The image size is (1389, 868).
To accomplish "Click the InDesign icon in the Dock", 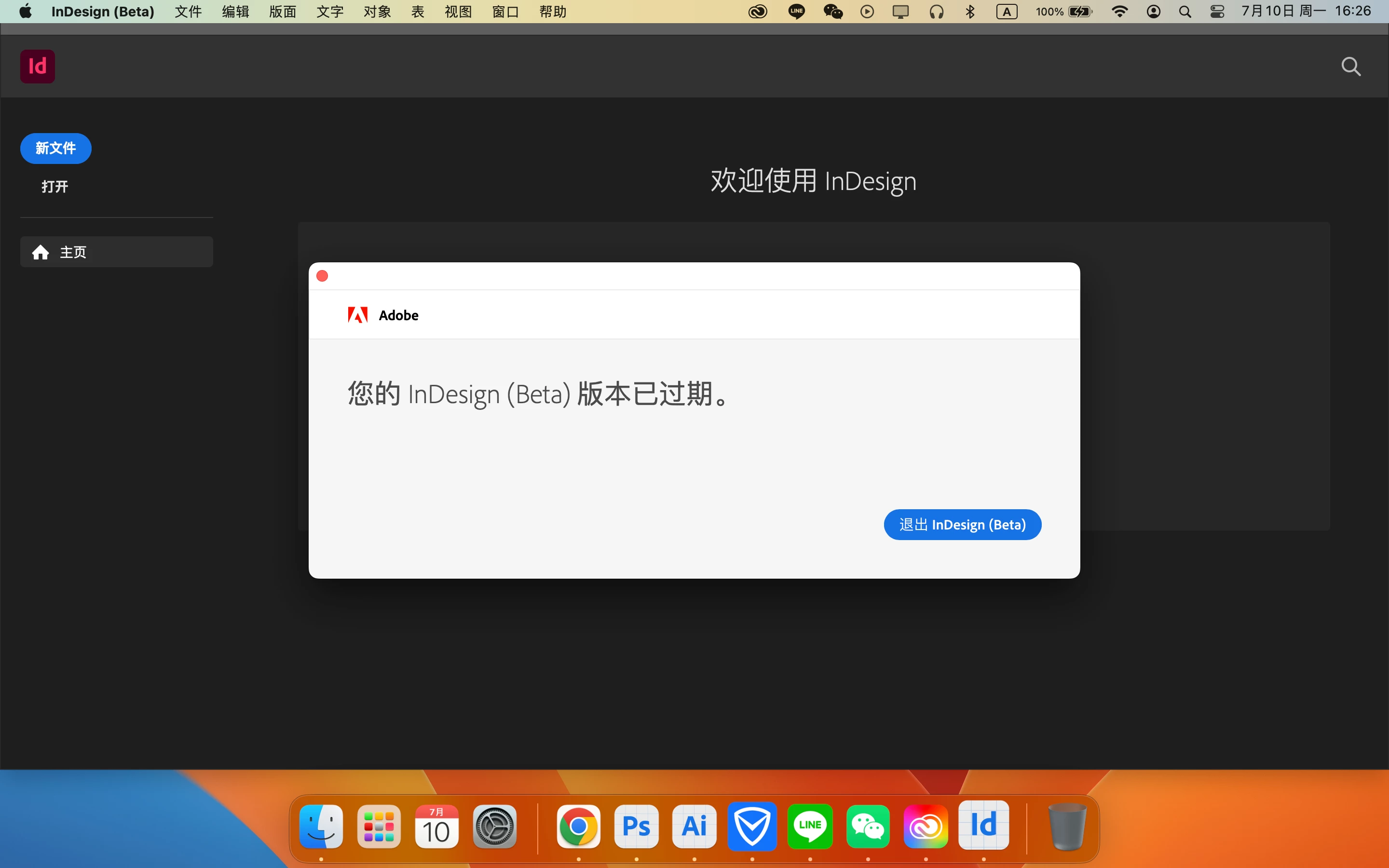I will pos(983,826).
